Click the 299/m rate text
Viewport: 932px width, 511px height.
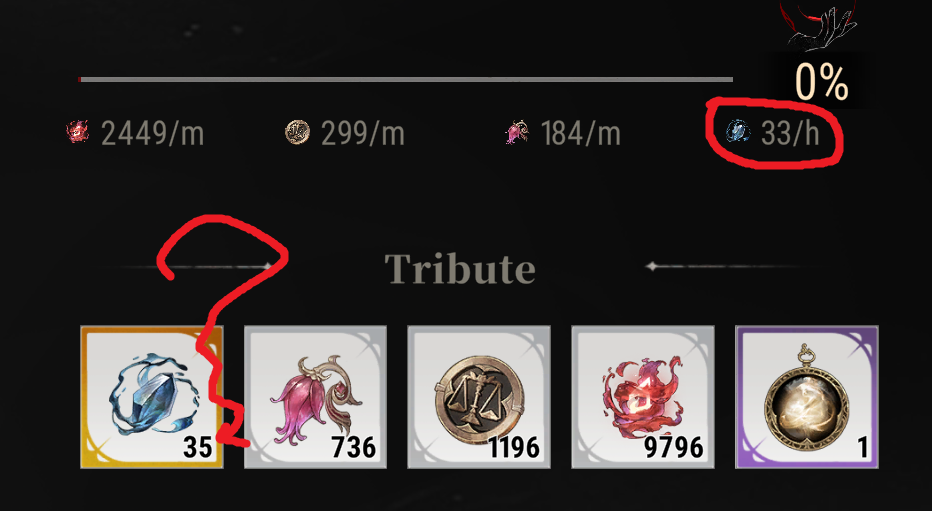tap(363, 133)
